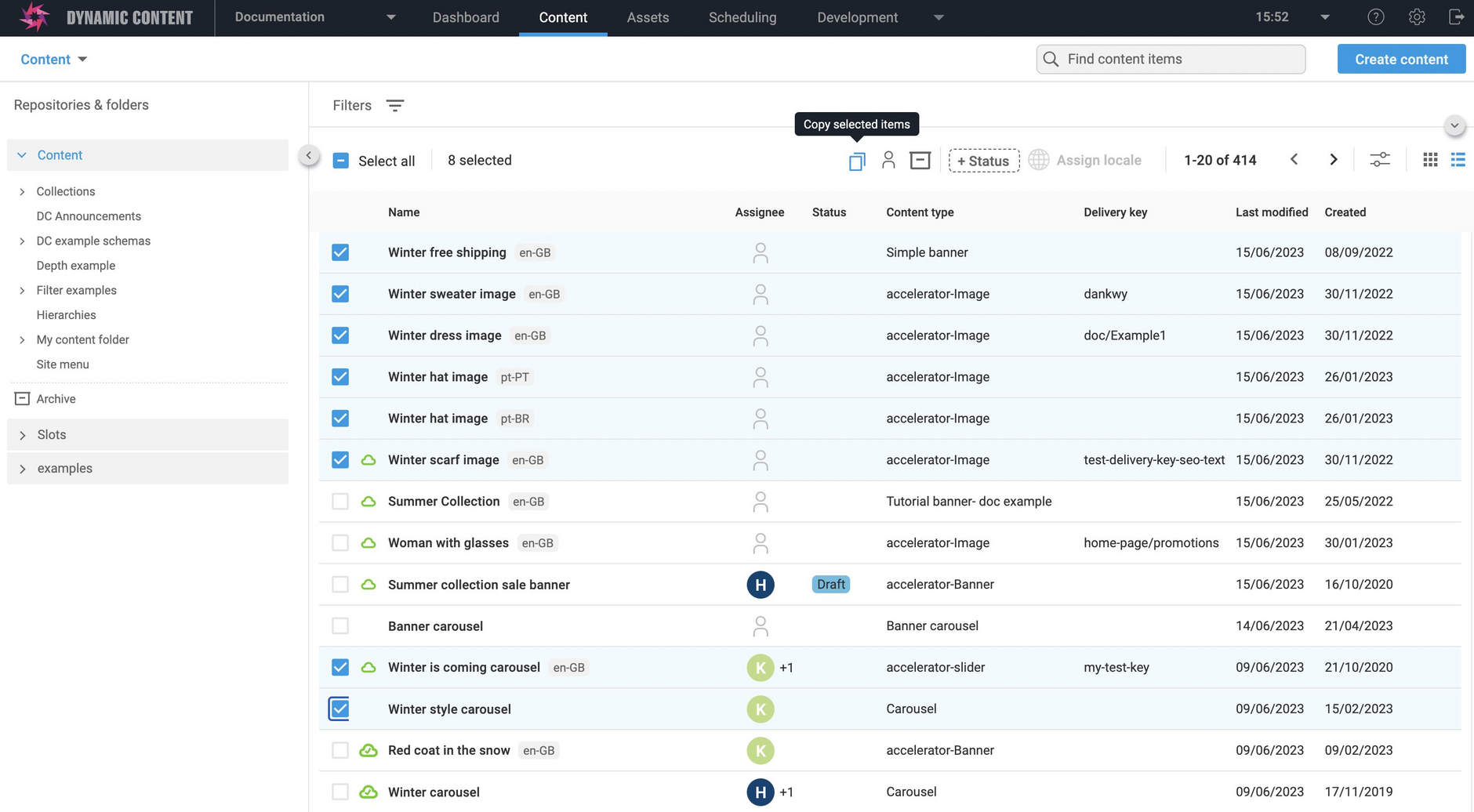
Task: Open the filters funnel icon
Action: click(395, 105)
